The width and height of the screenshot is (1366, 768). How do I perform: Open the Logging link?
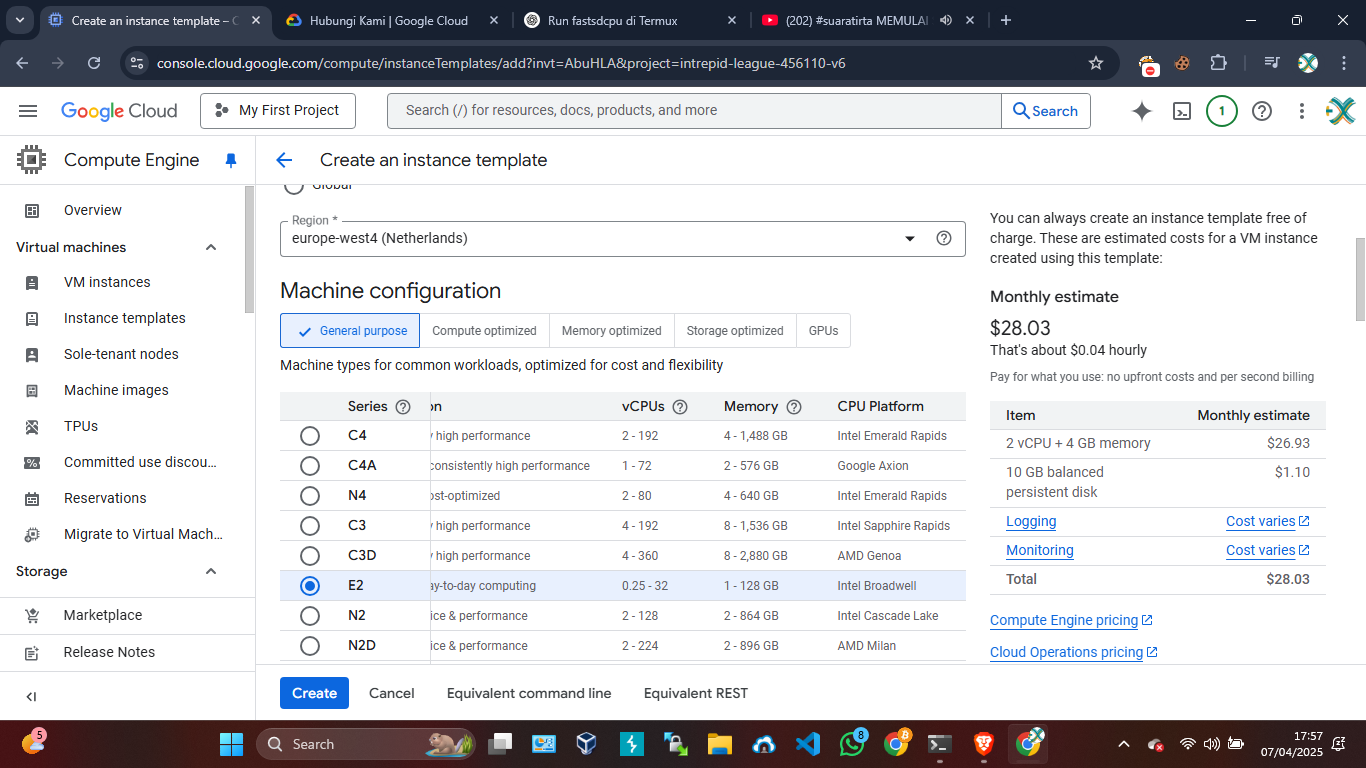coord(1031,521)
